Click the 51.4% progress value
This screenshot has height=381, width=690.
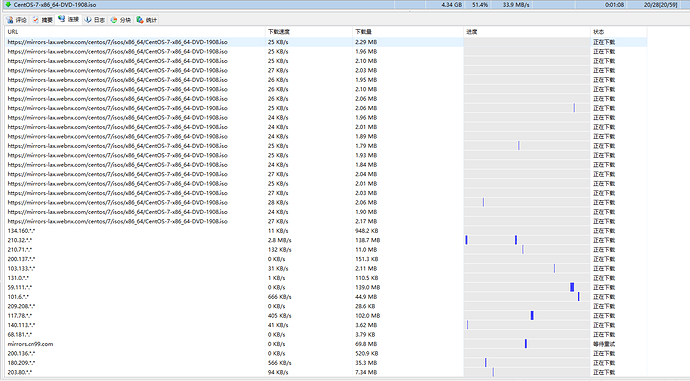click(x=480, y=5)
